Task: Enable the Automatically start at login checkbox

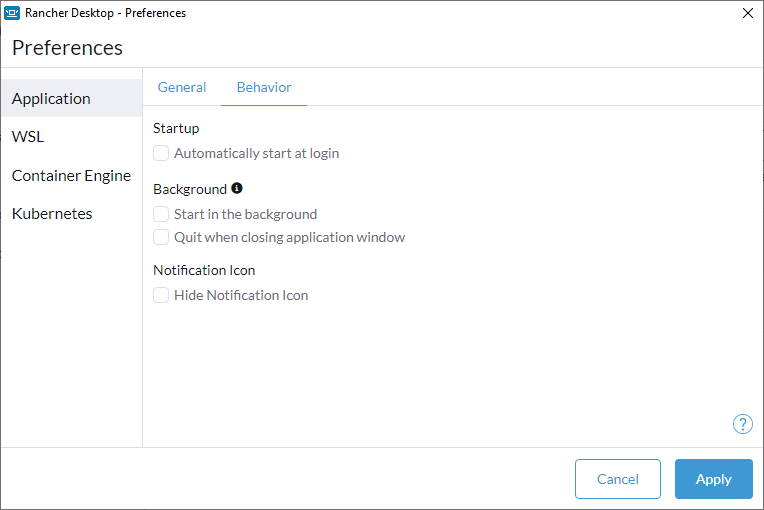Action: 161,153
